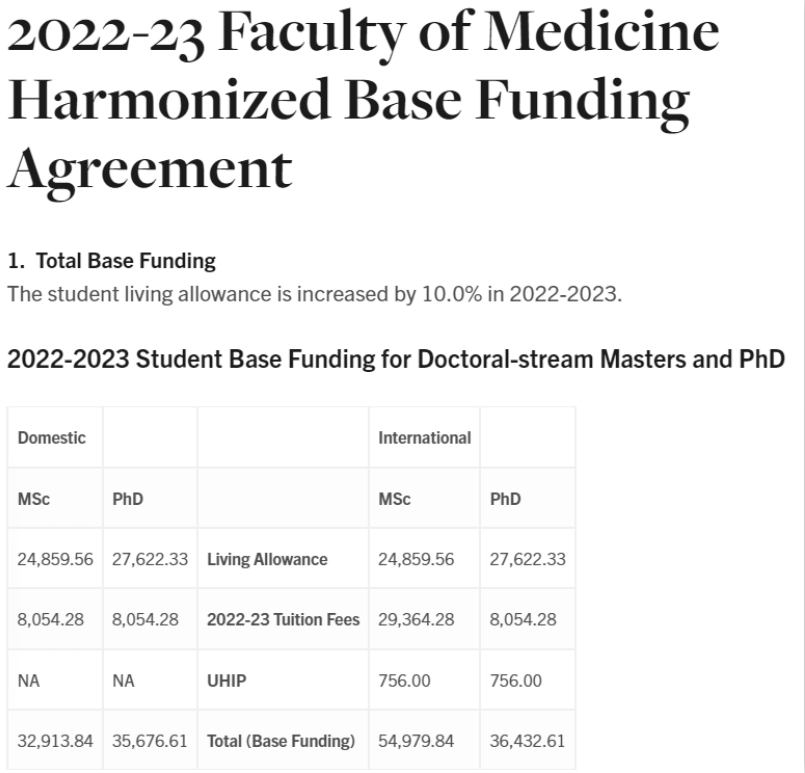Click the "UHIP" row label
Viewport: 805px width, 773px height.
click(x=225, y=681)
